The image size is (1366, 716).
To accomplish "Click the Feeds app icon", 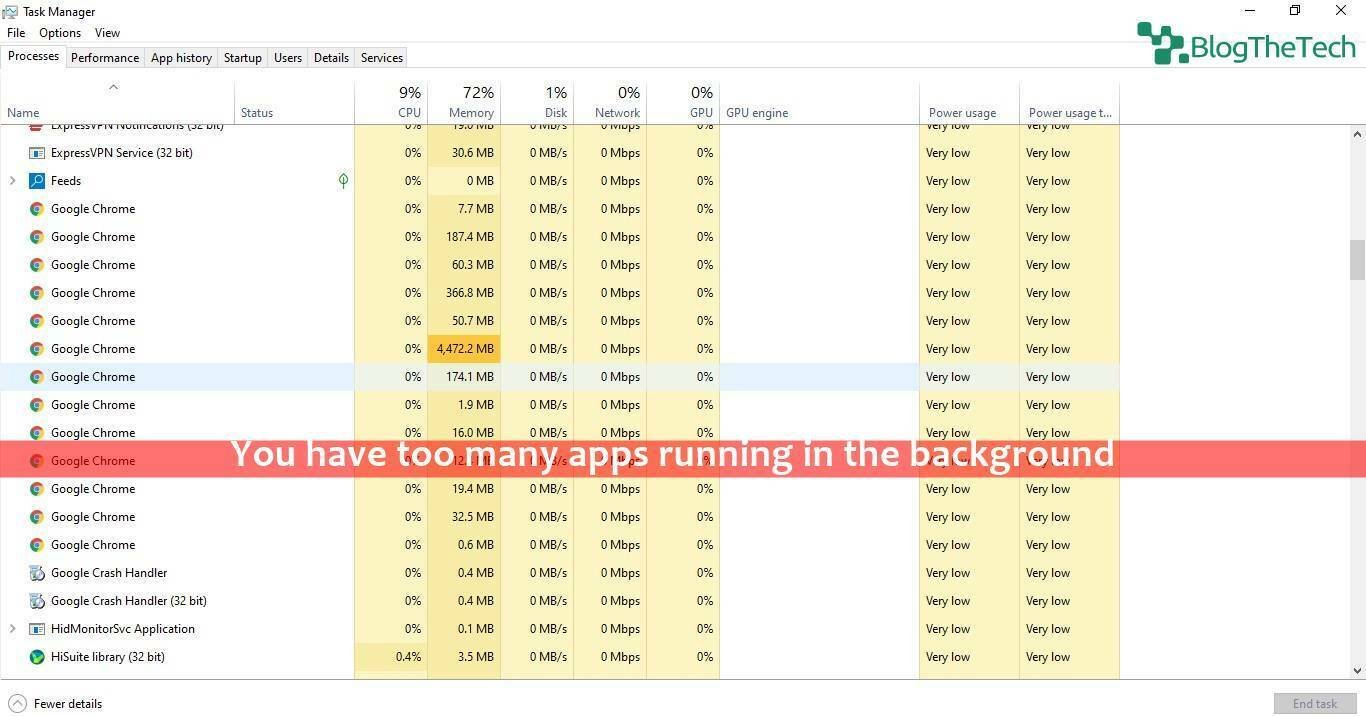I will [x=37, y=181].
